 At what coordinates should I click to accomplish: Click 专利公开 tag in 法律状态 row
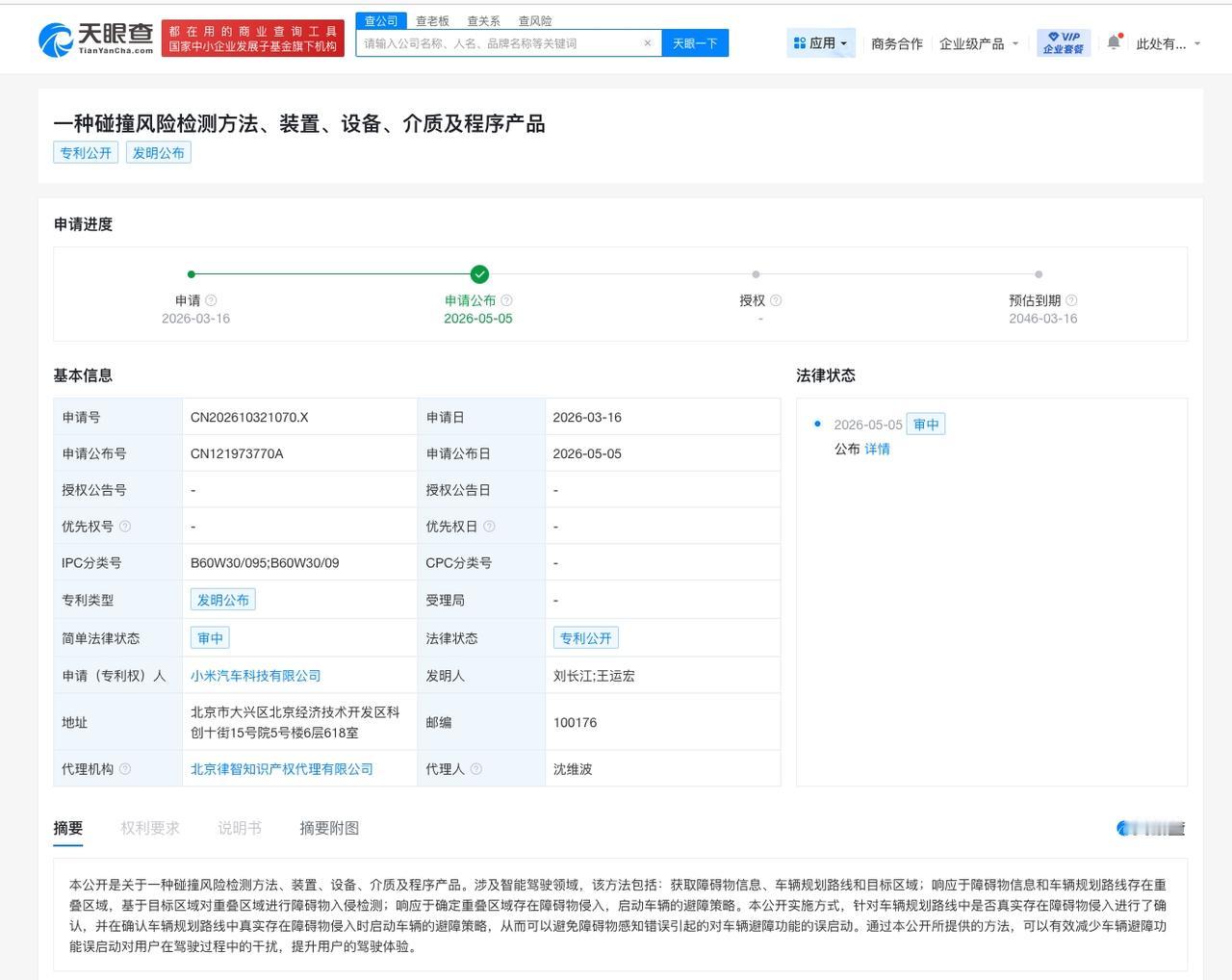coord(586,638)
